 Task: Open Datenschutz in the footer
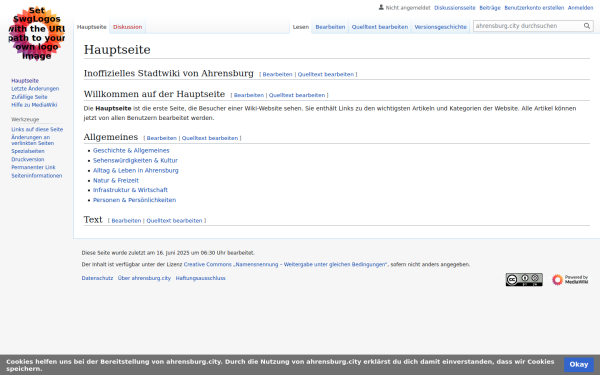(97, 278)
